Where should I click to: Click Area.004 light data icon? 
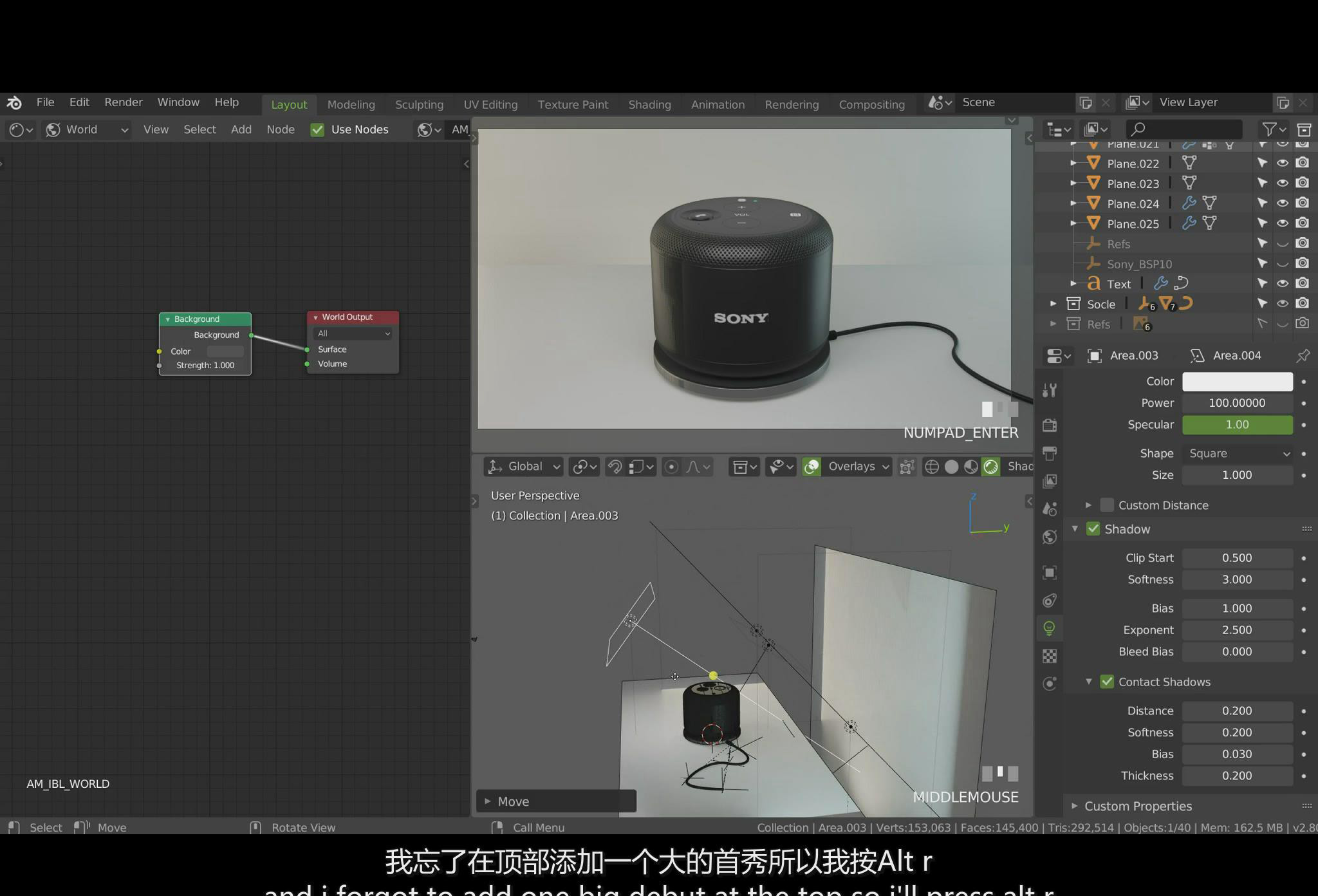pos(1197,356)
